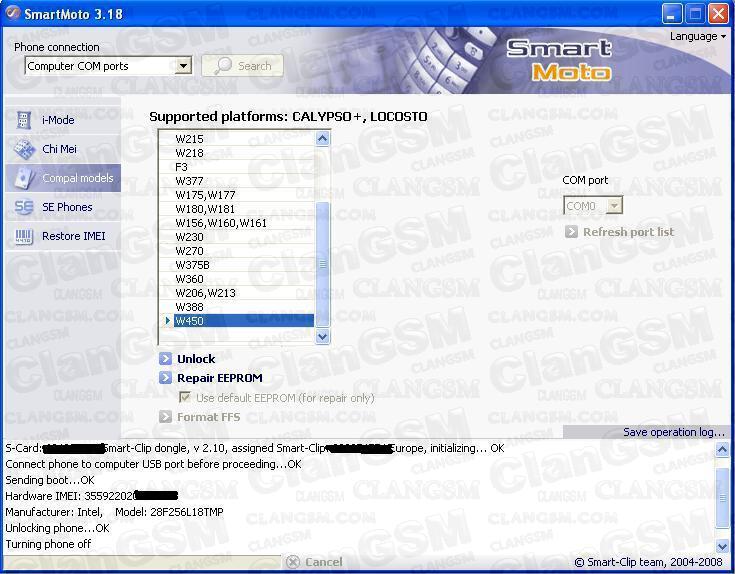Viewport: 735px width, 574px height.
Task: Click the Restore IMEI barcode icon
Action: tap(23, 236)
